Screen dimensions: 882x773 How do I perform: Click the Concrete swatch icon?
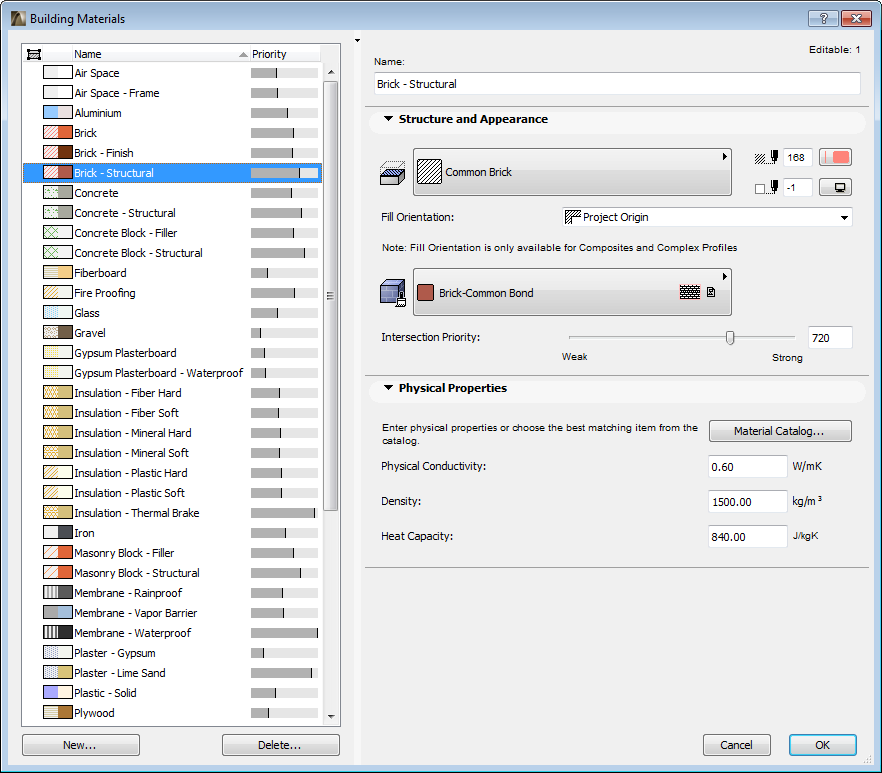point(58,193)
